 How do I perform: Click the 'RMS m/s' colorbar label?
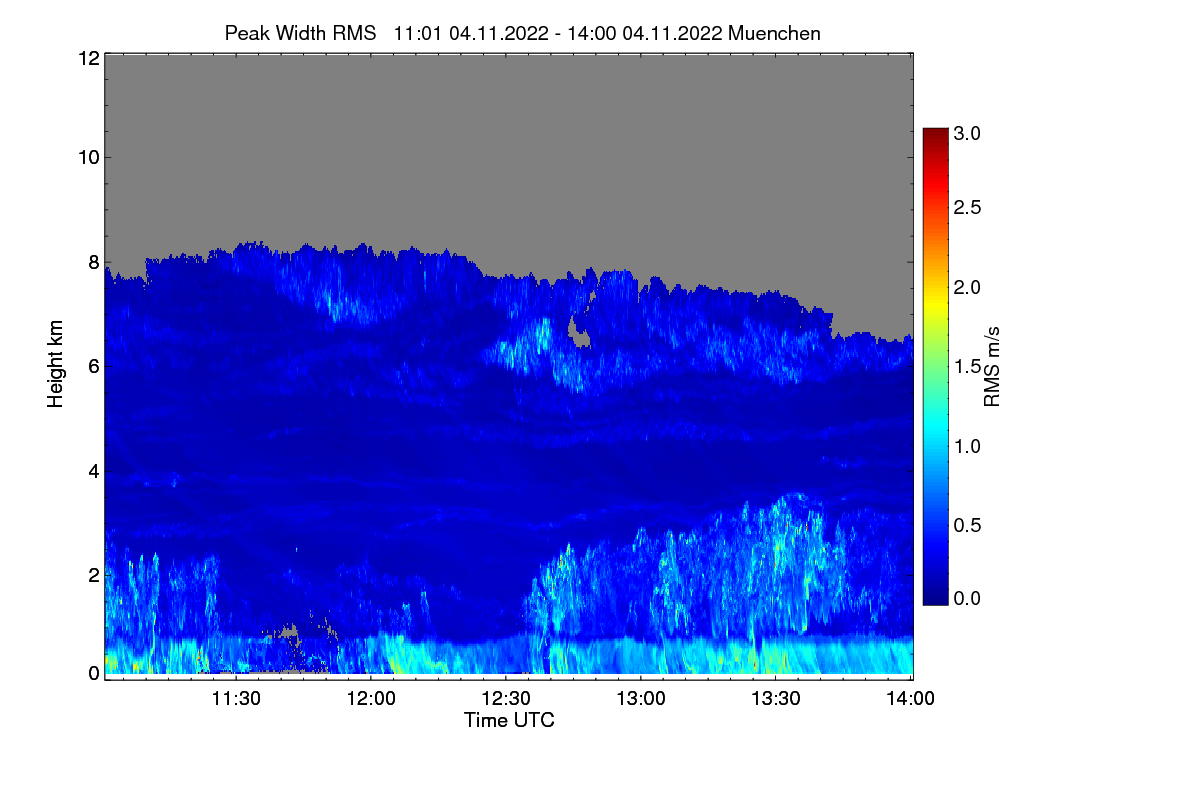(x=992, y=365)
